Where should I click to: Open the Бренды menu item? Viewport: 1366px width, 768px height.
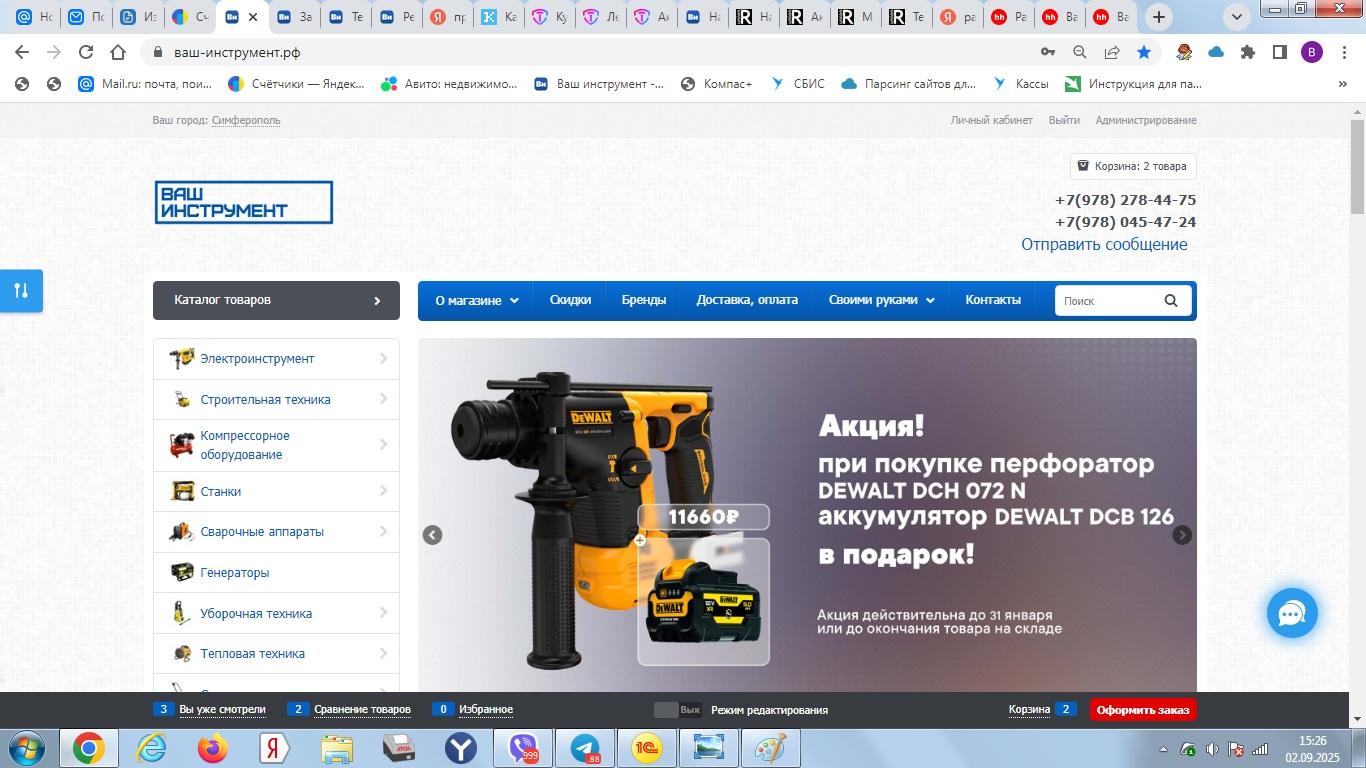coord(644,300)
